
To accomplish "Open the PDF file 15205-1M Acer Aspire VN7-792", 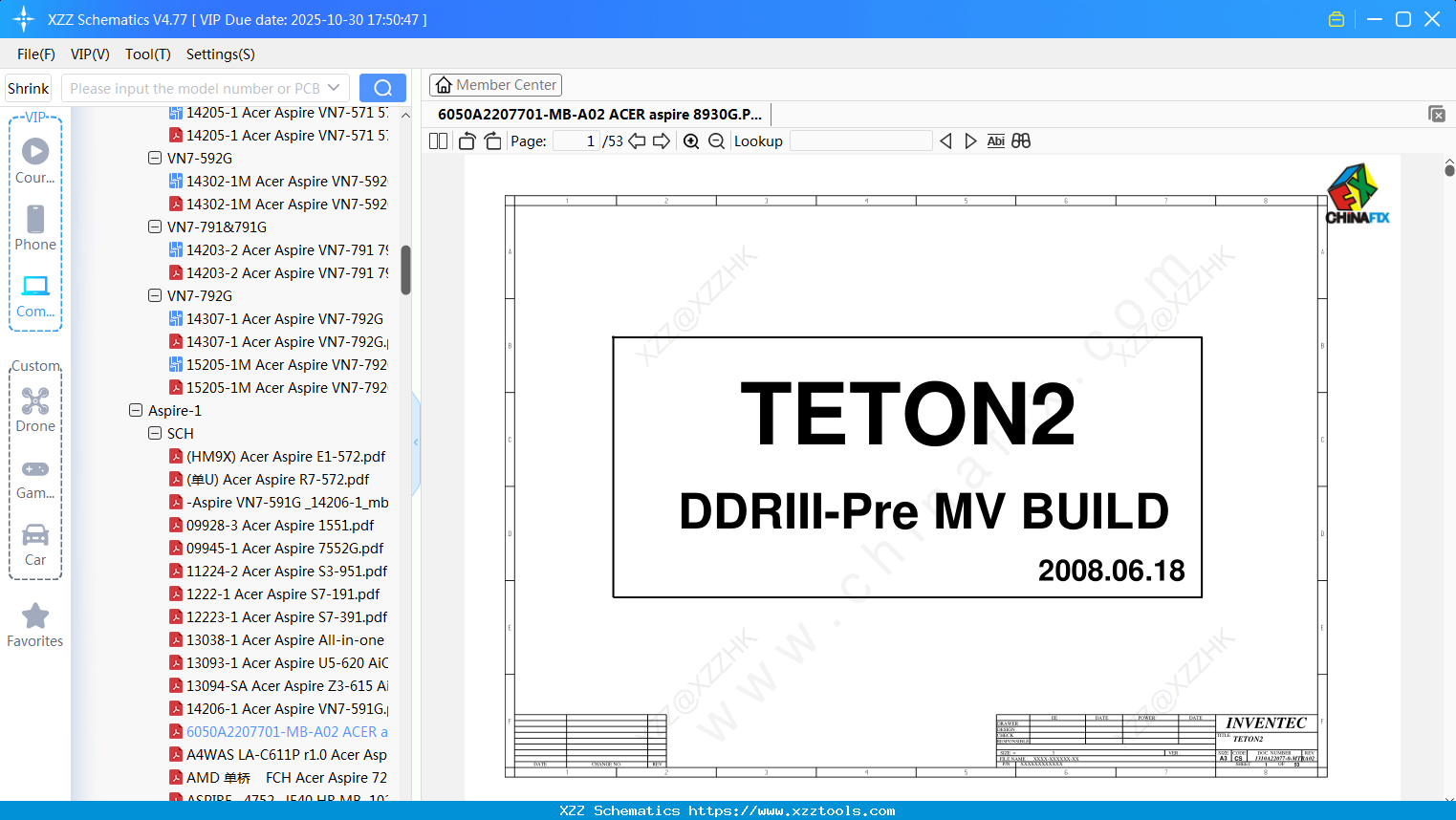I will click(x=278, y=388).
